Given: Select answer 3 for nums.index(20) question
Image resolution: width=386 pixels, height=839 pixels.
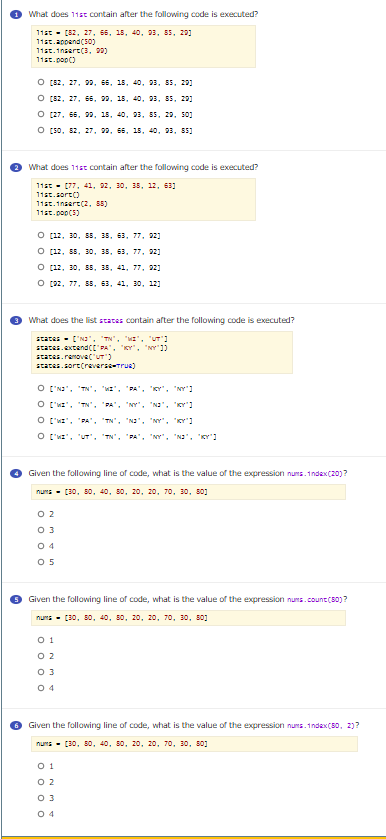Looking at the screenshot, I should click(41, 530).
